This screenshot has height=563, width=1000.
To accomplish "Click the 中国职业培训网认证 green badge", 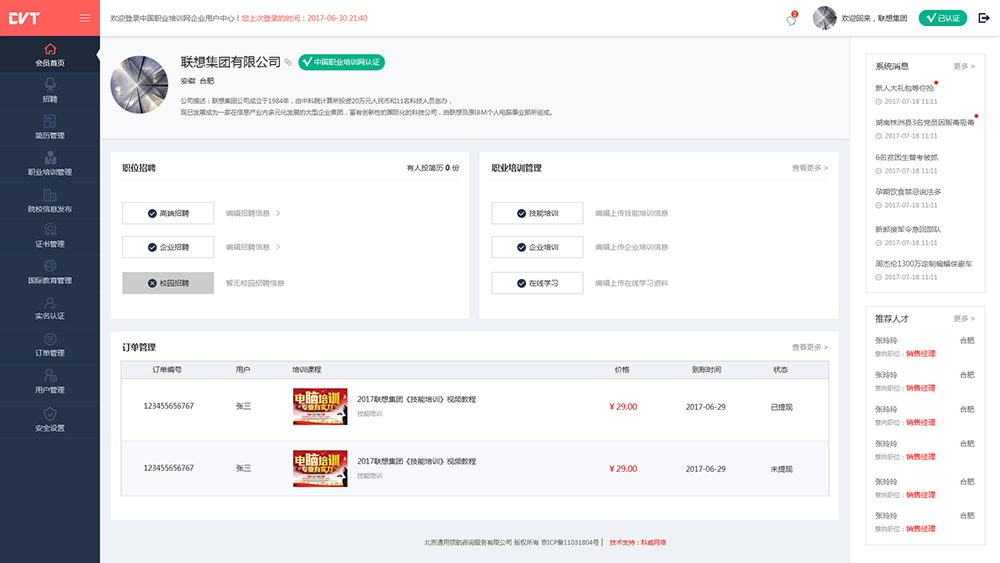I will [341, 62].
